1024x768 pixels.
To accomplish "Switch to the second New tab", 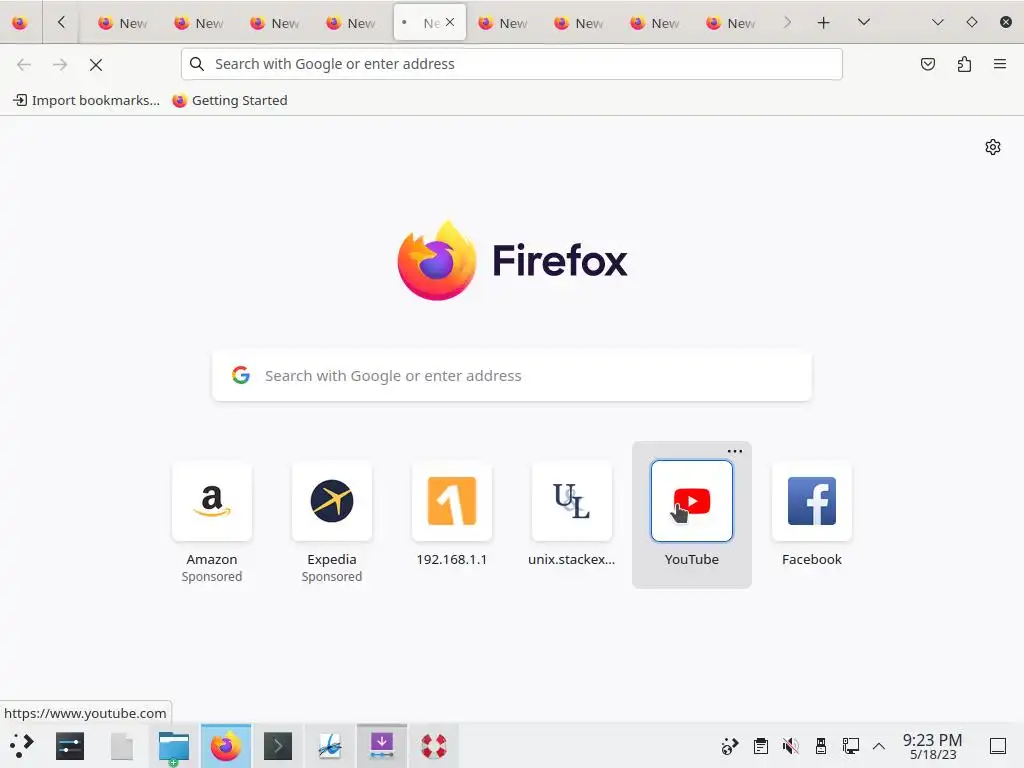I will point(199,23).
